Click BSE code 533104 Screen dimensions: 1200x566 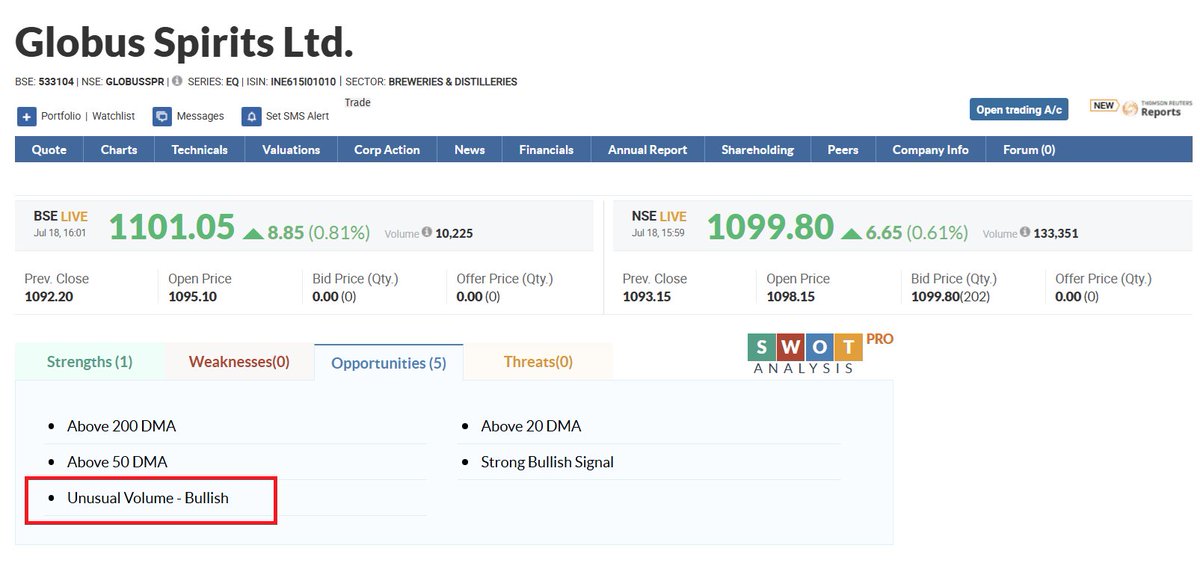56,82
